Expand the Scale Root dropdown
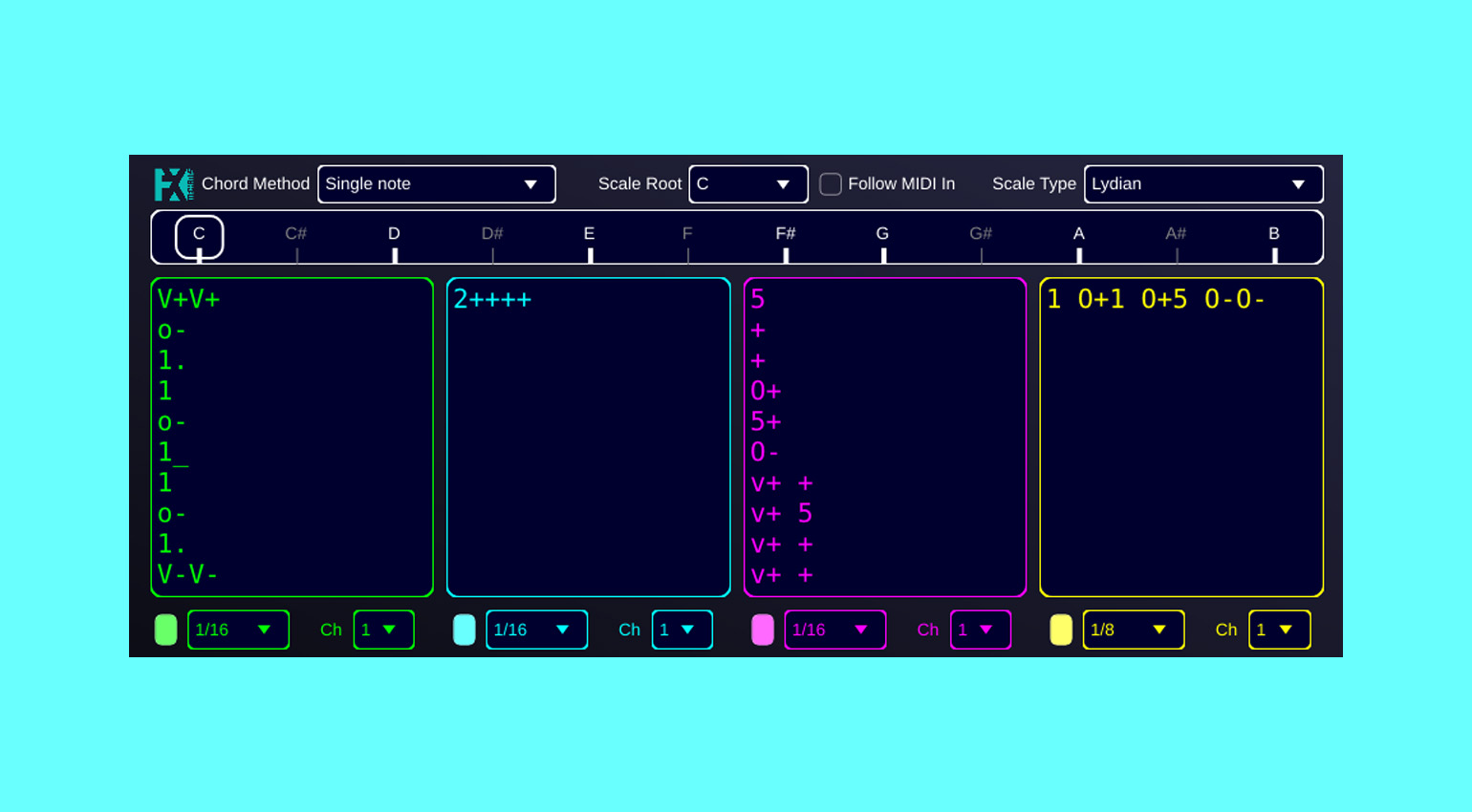This screenshot has height=812, width=1472. 747,184
